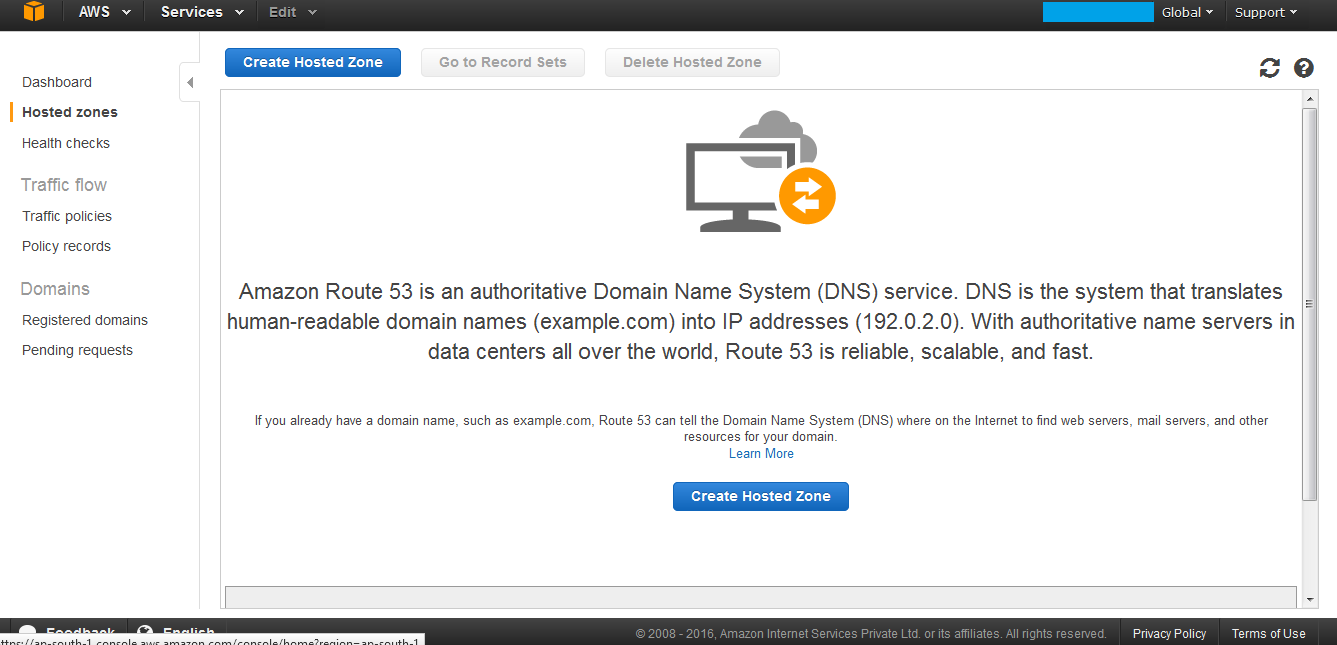
Task: Open Registered domains
Action: pyautogui.click(x=85, y=320)
